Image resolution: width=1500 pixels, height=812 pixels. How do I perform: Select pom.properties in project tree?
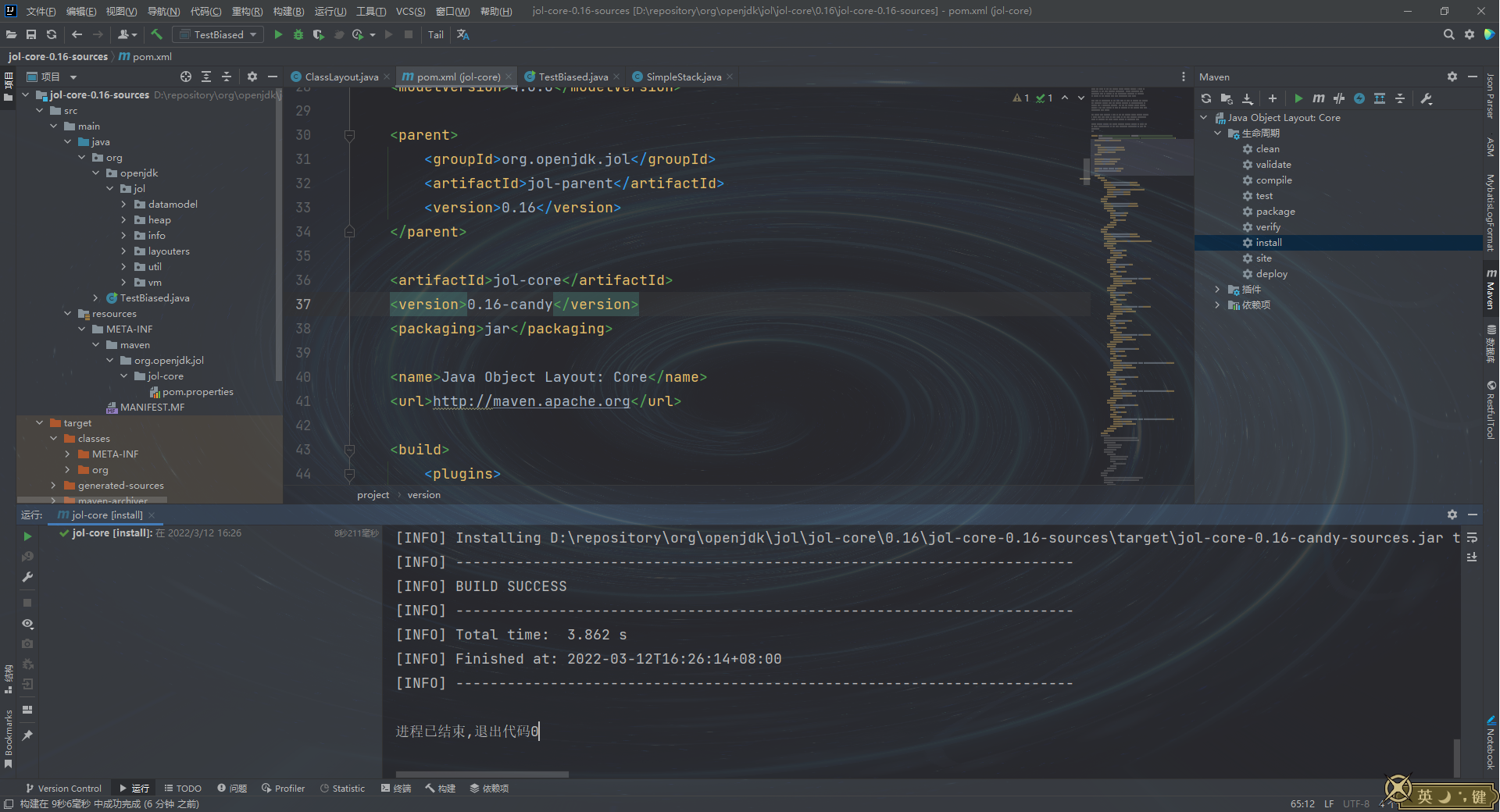198,392
